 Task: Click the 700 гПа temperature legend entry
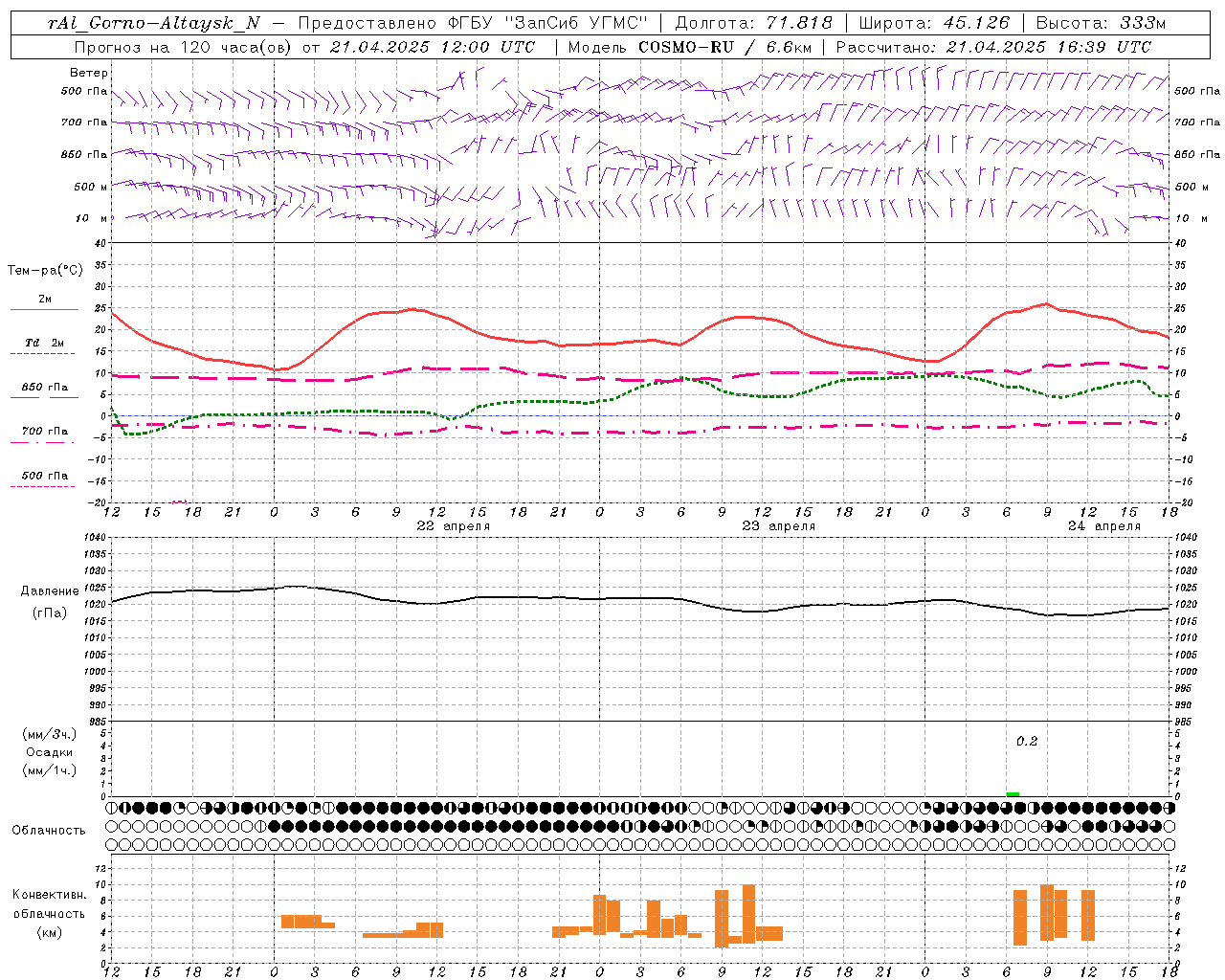(x=45, y=432)
